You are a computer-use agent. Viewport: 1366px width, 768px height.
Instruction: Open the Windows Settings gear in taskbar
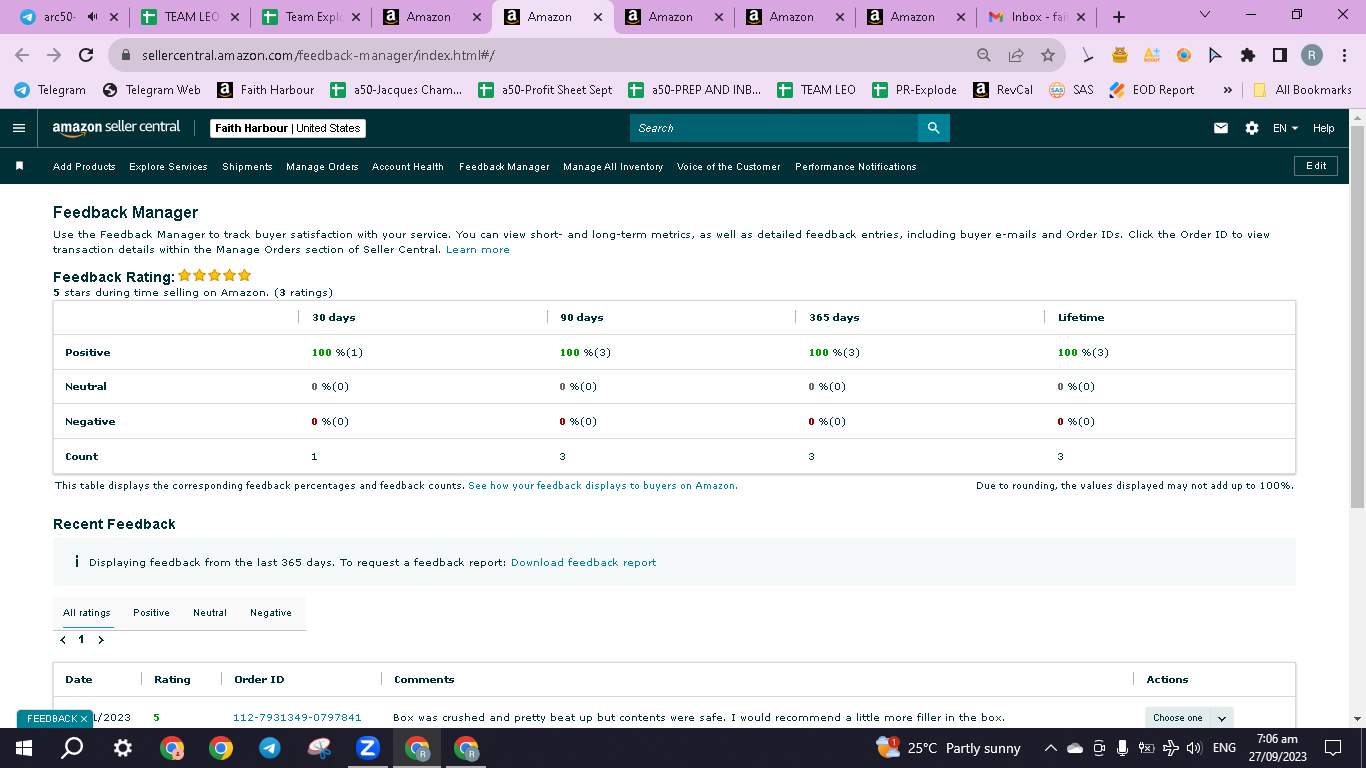(122, 748)
